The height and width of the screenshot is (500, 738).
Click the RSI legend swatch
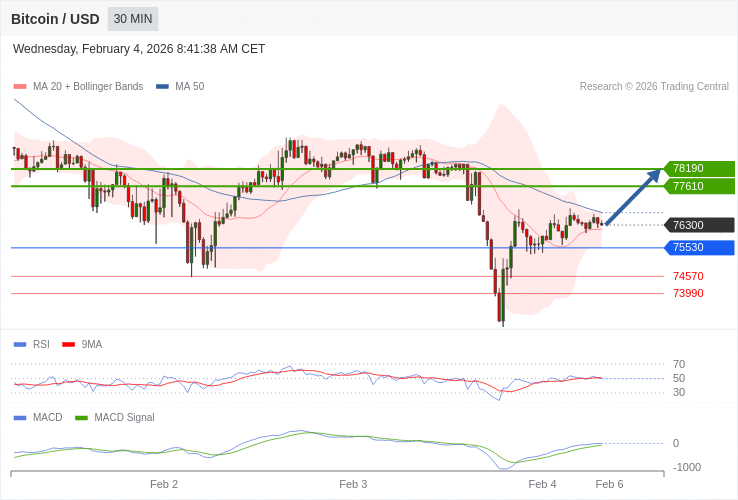[x=20, y=345]
